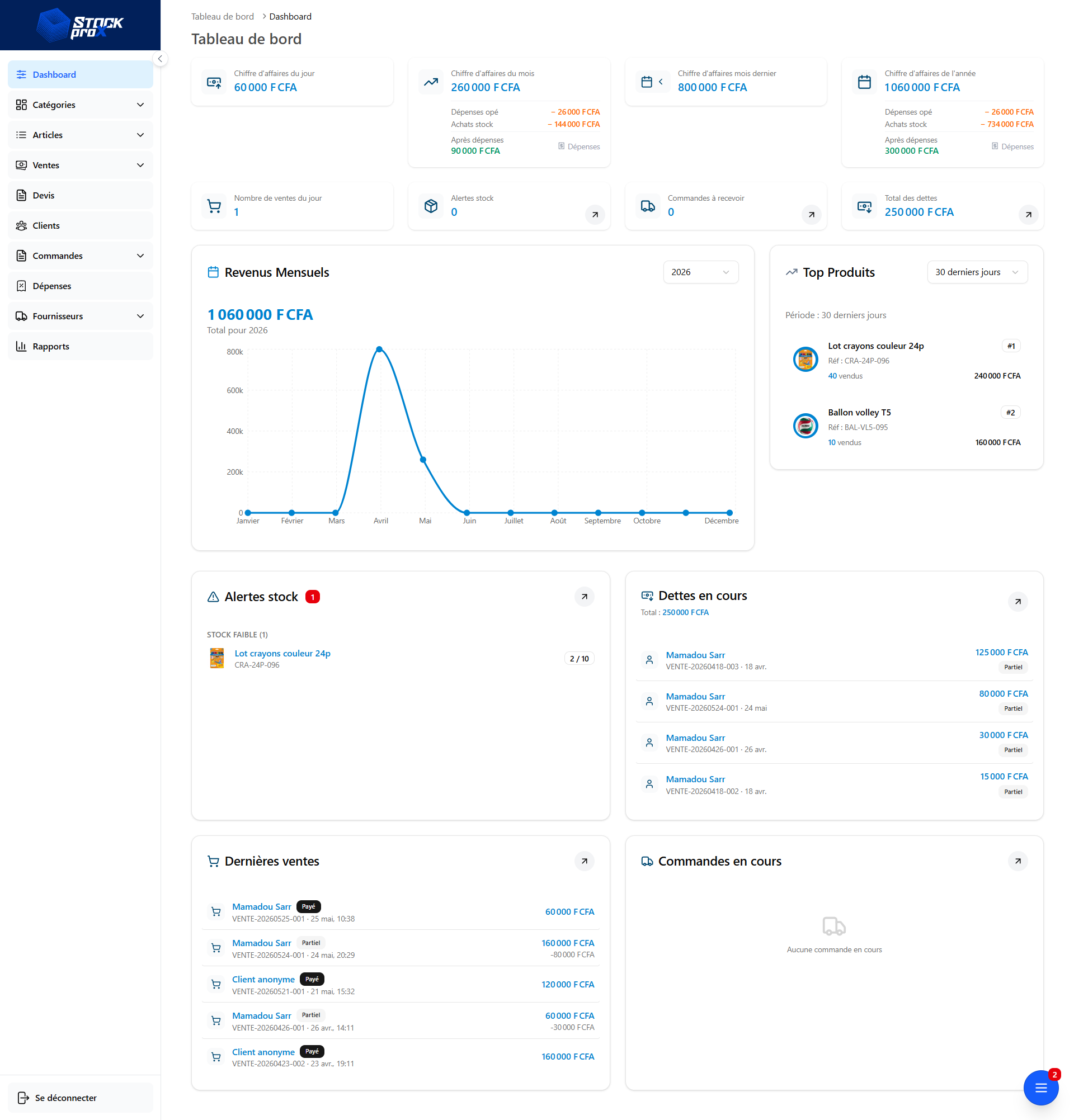Open Dépenses link in yearly revenue card
This screenshot has height=1120, width=1074.
(x=1013, y=147)
